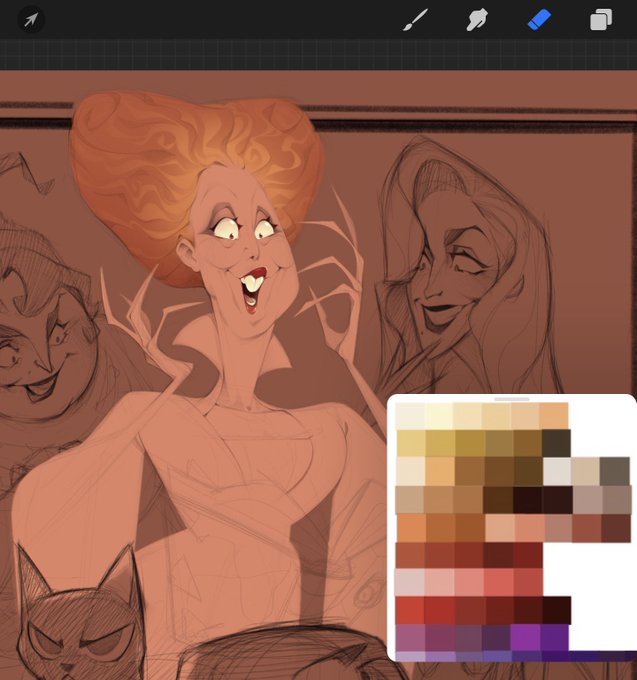Image resolution: width=637 pixels, height=680 pixels.
Task: Pick the deep violet swatch beside vivid purple
Action: (x=555, y=638)
